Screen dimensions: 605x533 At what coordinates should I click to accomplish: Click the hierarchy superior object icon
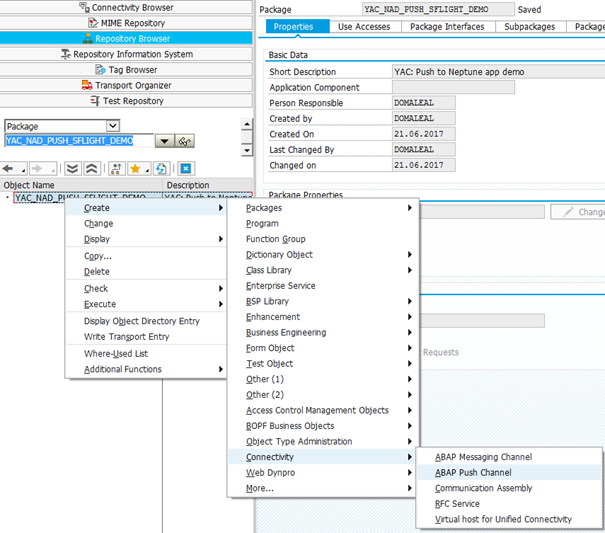pos(116,169)
